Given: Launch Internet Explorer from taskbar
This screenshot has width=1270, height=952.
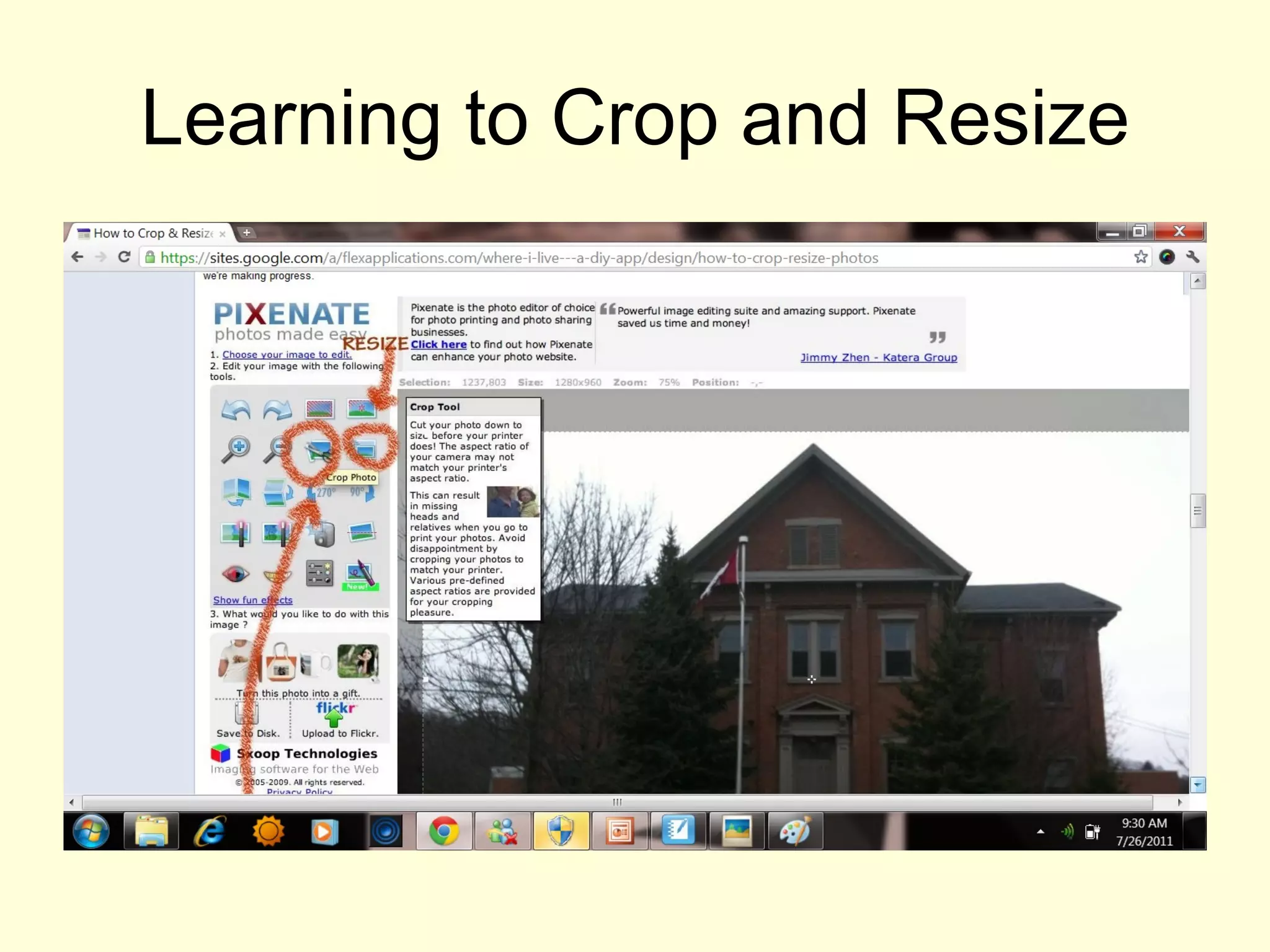Looking at the screenshot, I should pos(210,831).
